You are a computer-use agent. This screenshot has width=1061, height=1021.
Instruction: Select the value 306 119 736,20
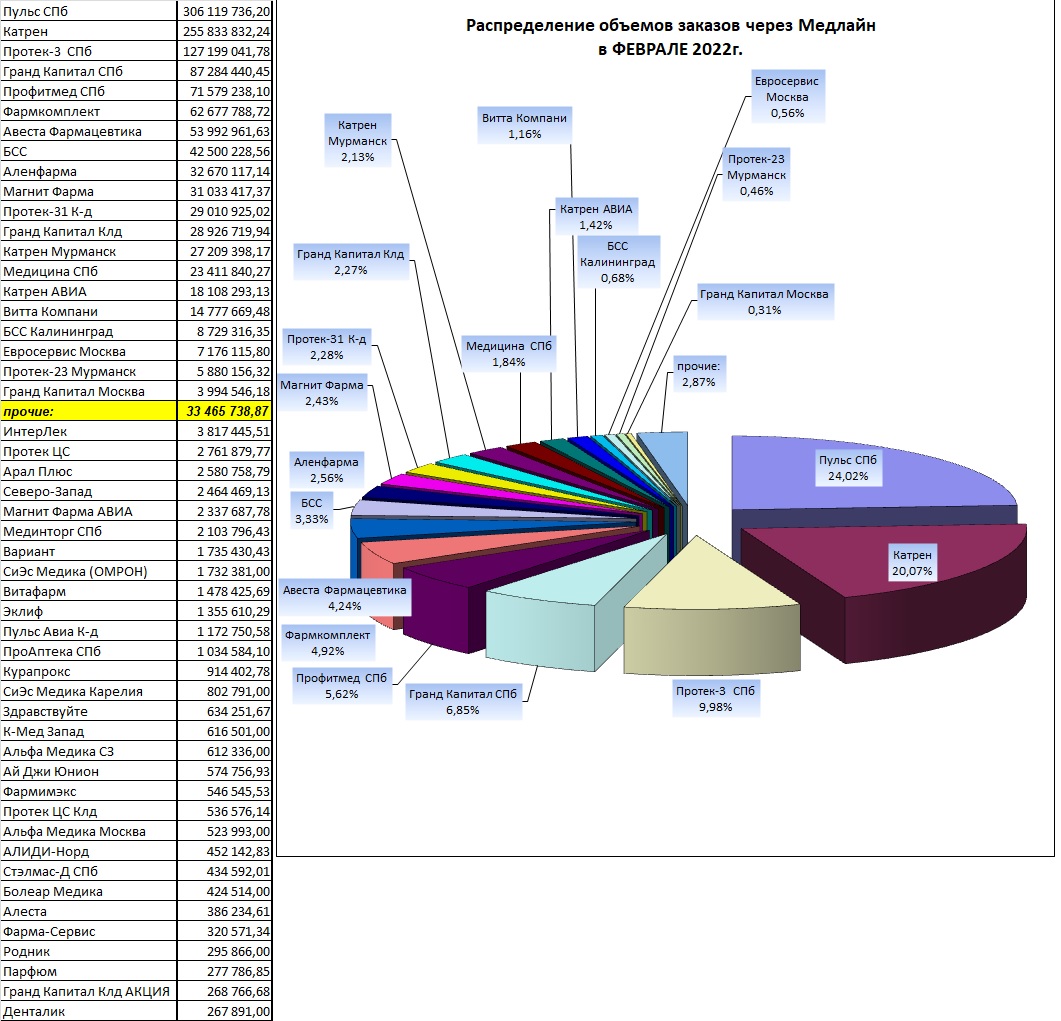click(x=225, y=11)
